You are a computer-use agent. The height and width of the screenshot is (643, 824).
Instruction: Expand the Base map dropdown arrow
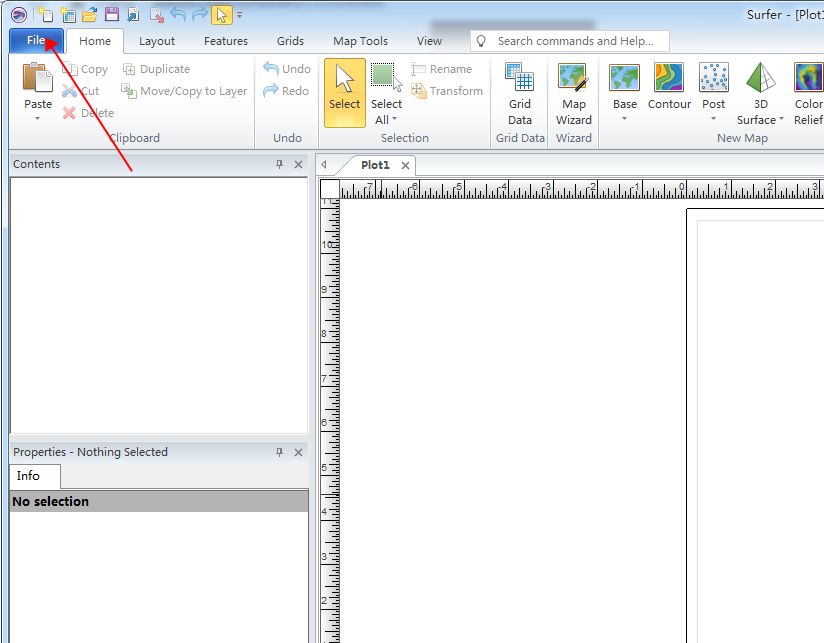pyautogui.click(x=624, y=119)
